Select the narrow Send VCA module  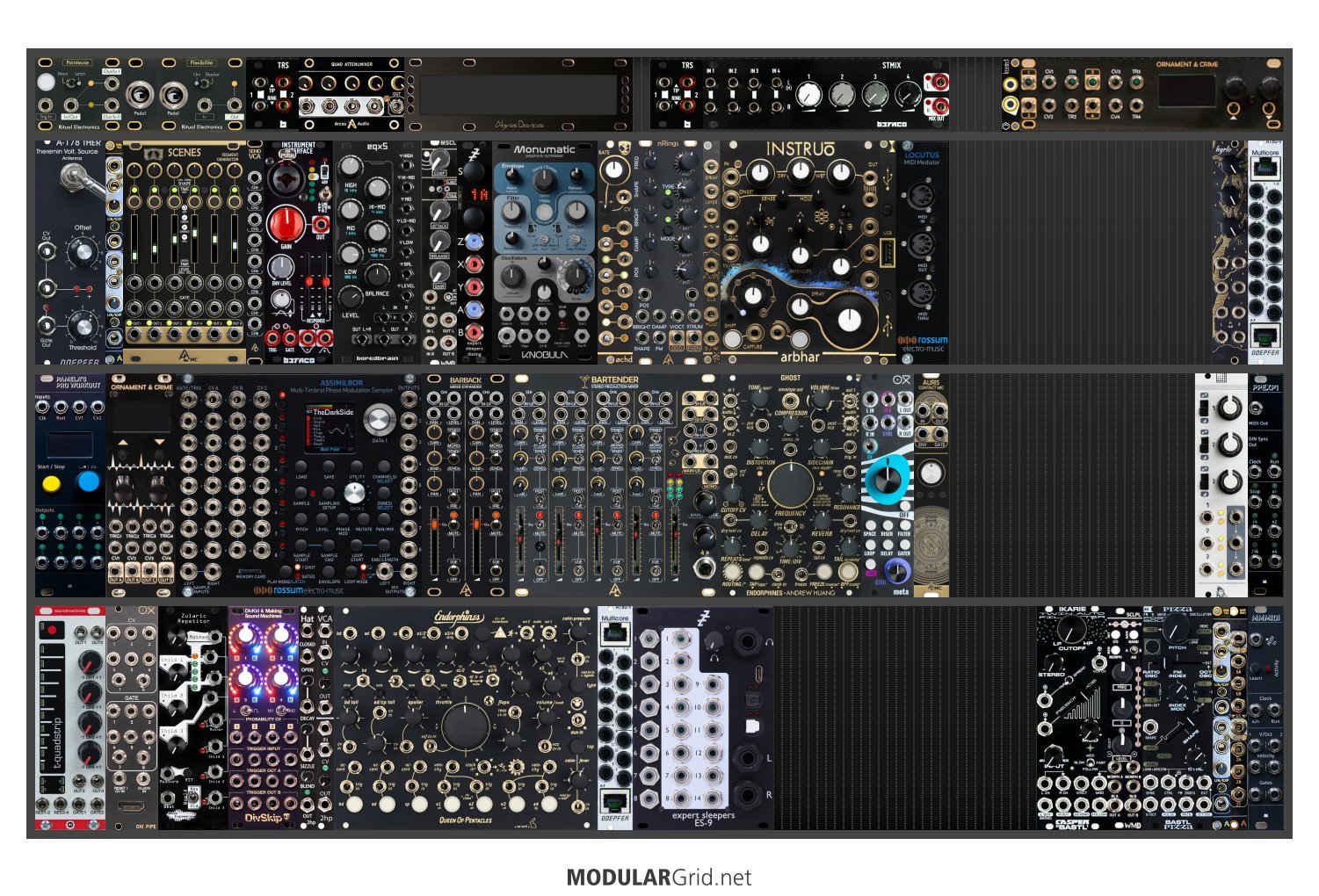[x=255, y=252]
